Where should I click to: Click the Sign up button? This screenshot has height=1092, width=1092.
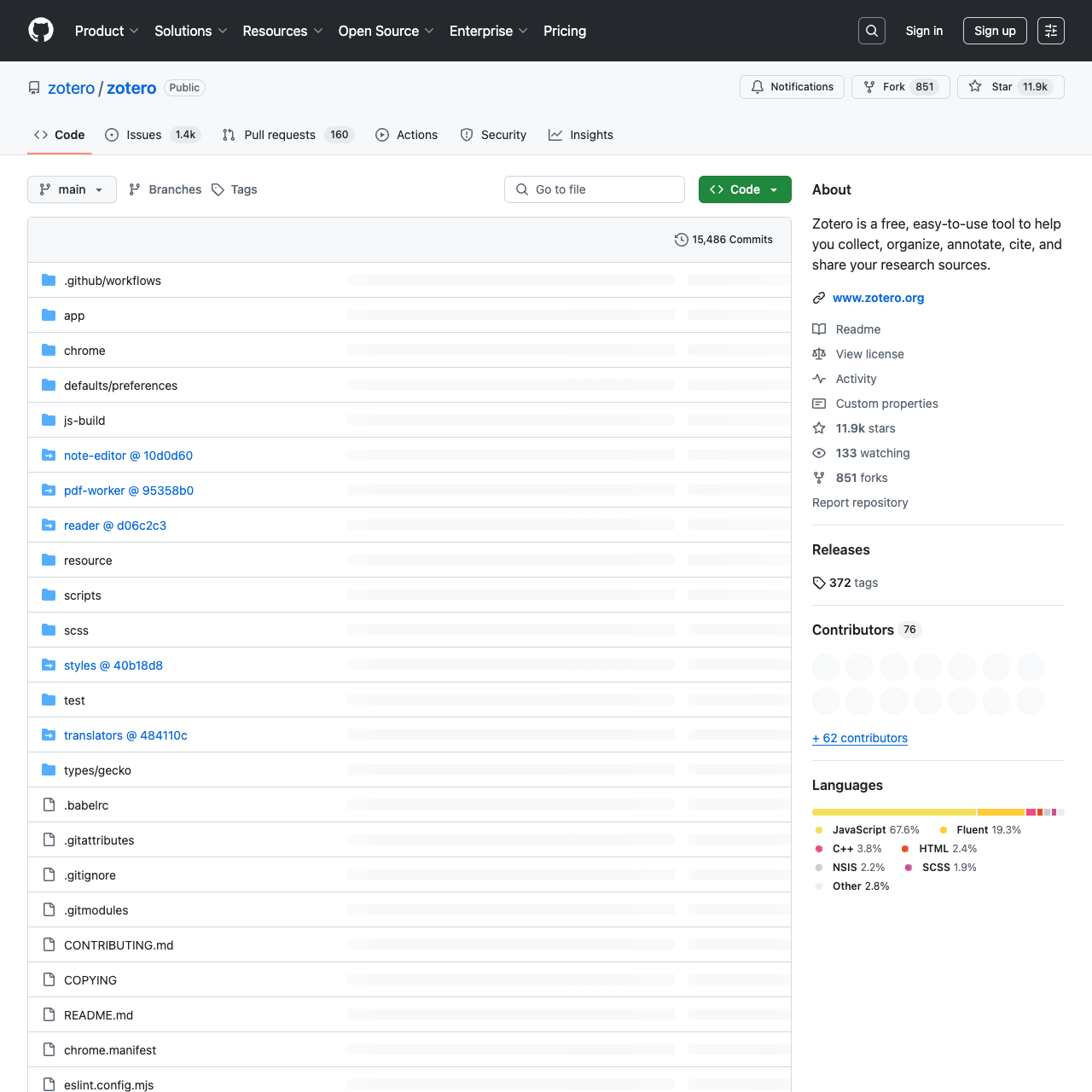tap(995, 31)
